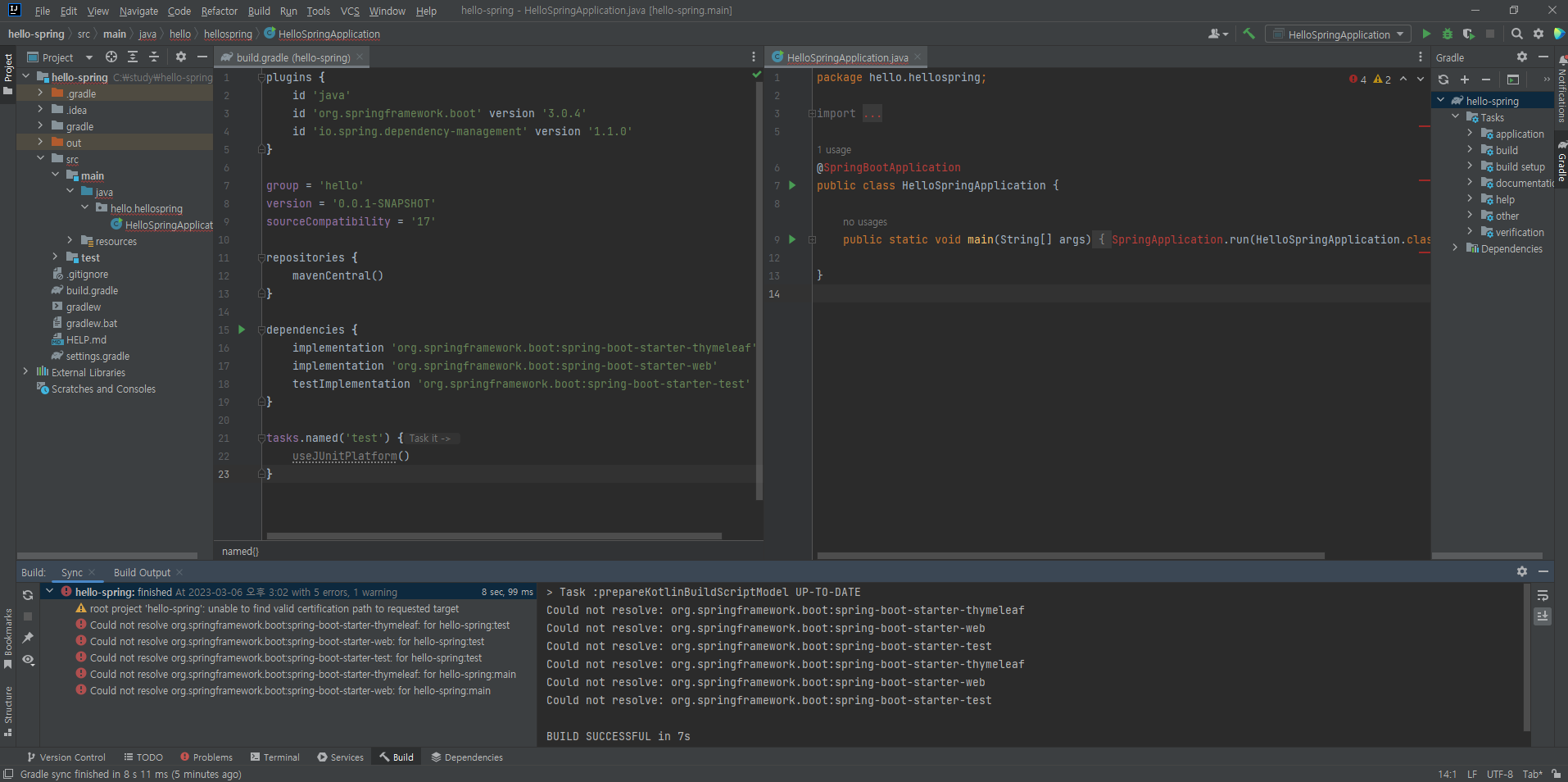
Task: Open Code With Me user icon
Action: [1217, 34]
